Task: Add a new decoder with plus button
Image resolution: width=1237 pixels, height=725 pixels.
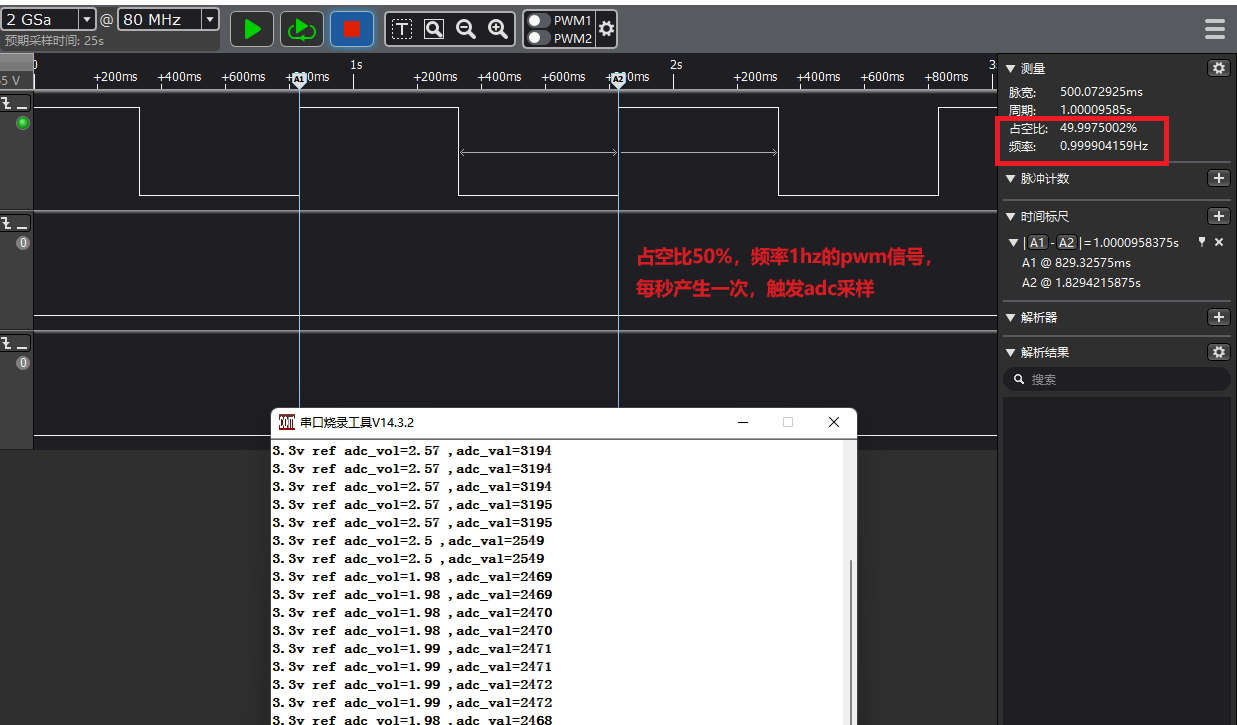Action: click(x=1218, y=317)
